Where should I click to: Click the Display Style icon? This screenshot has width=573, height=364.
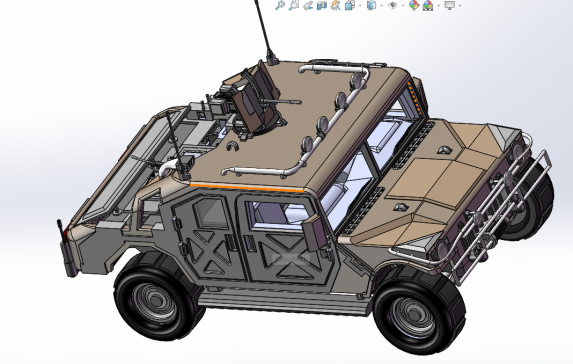click(371, 5)
